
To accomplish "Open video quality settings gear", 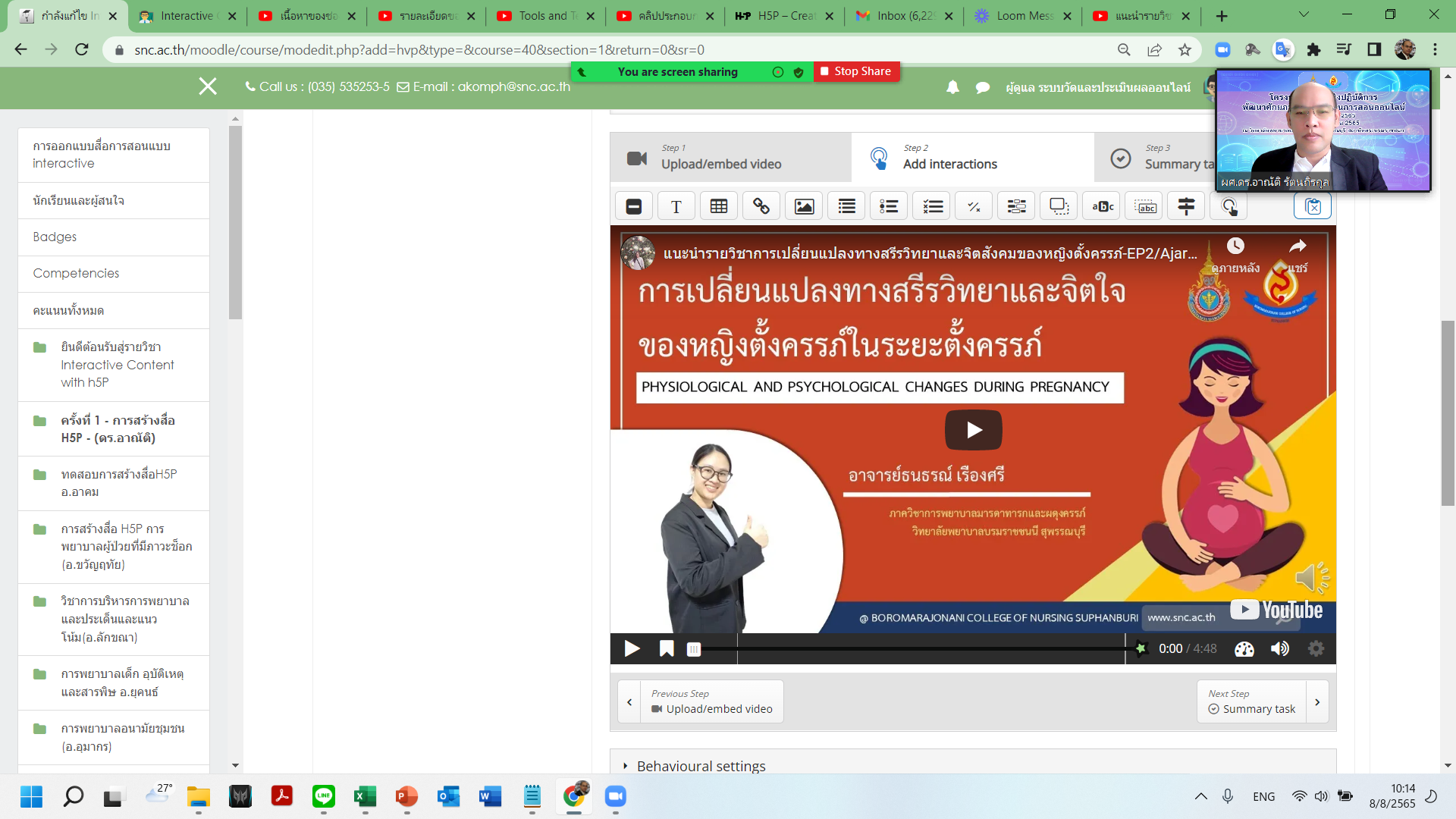I will [1316, 648].
